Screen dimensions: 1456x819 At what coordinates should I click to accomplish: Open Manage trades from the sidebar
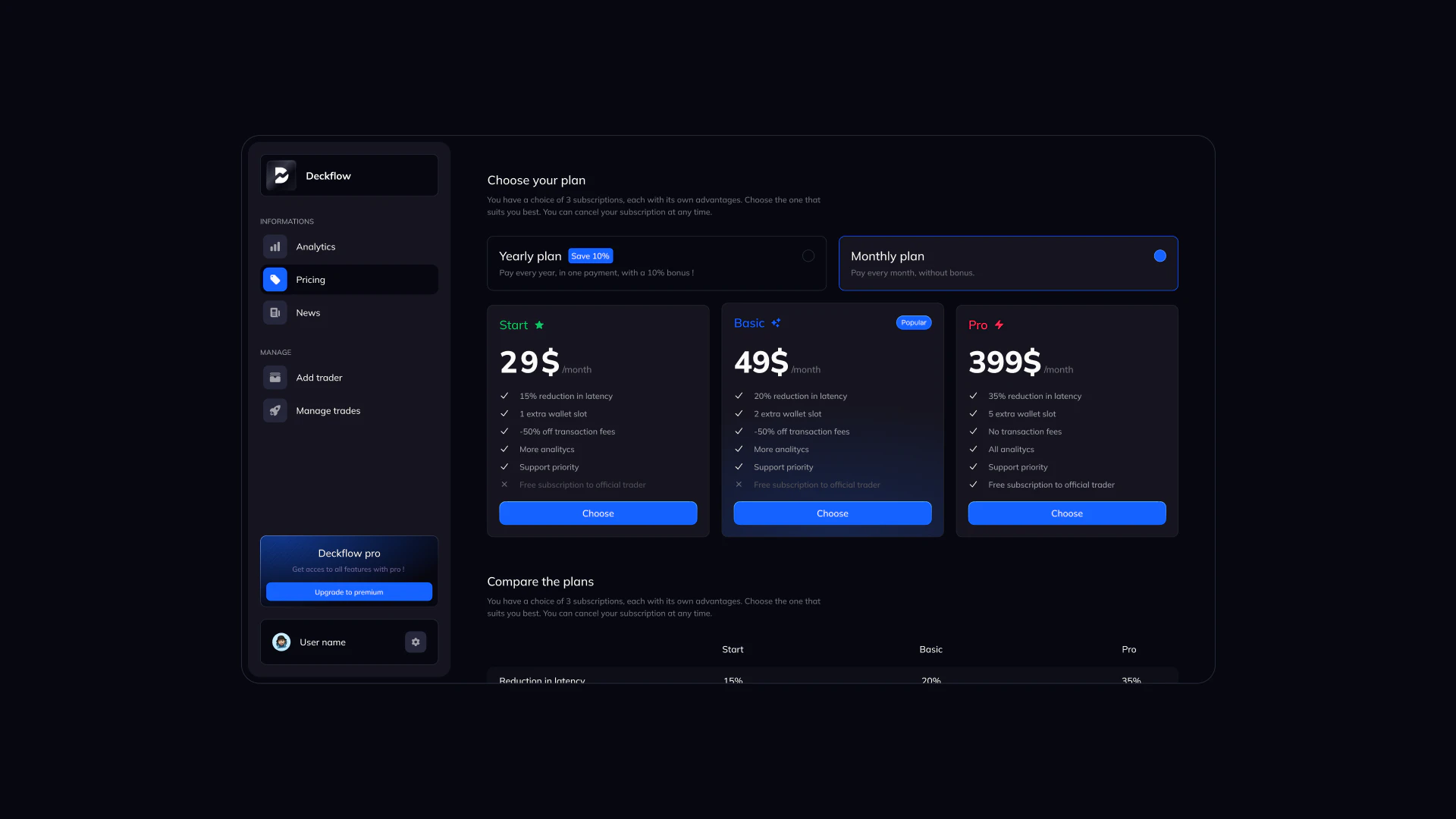328,410
